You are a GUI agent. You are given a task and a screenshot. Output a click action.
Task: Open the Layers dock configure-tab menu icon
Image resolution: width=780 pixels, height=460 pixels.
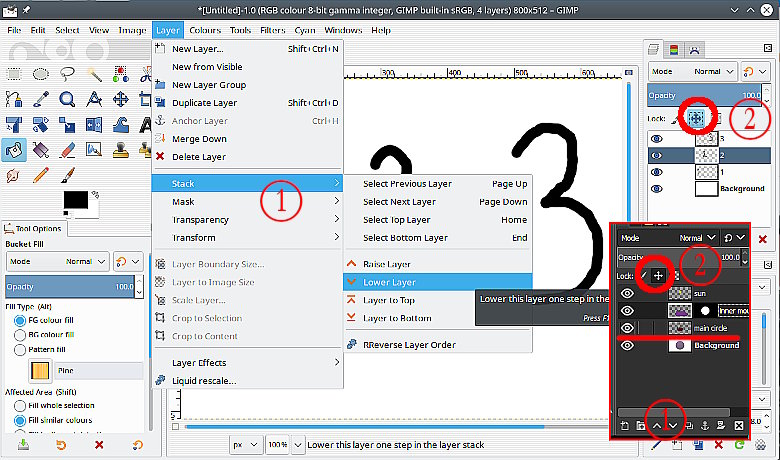pos(768,48)
